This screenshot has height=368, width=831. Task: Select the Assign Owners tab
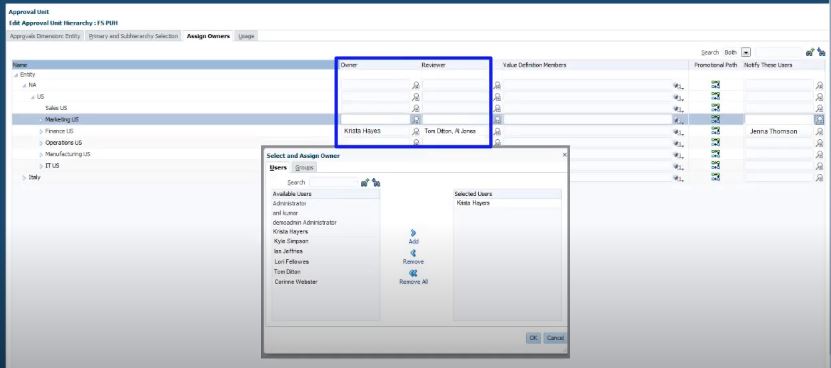(208, 36)
